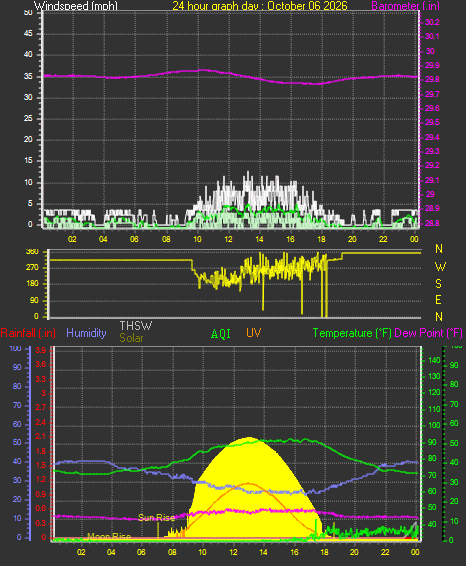The image size is (466, 566).
Task: Click the 'Windspeed (mph)' axis title
Action: (76, 5)
